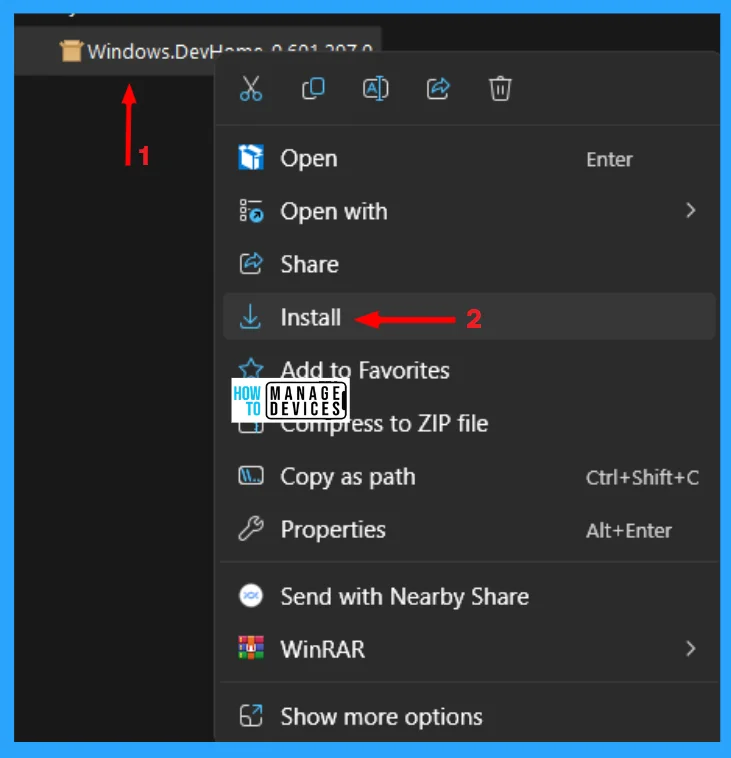Image resolution: width=731 pixels, height=758 pixels.
Task: Click Share in the menu list
Action: click(469, 264)
